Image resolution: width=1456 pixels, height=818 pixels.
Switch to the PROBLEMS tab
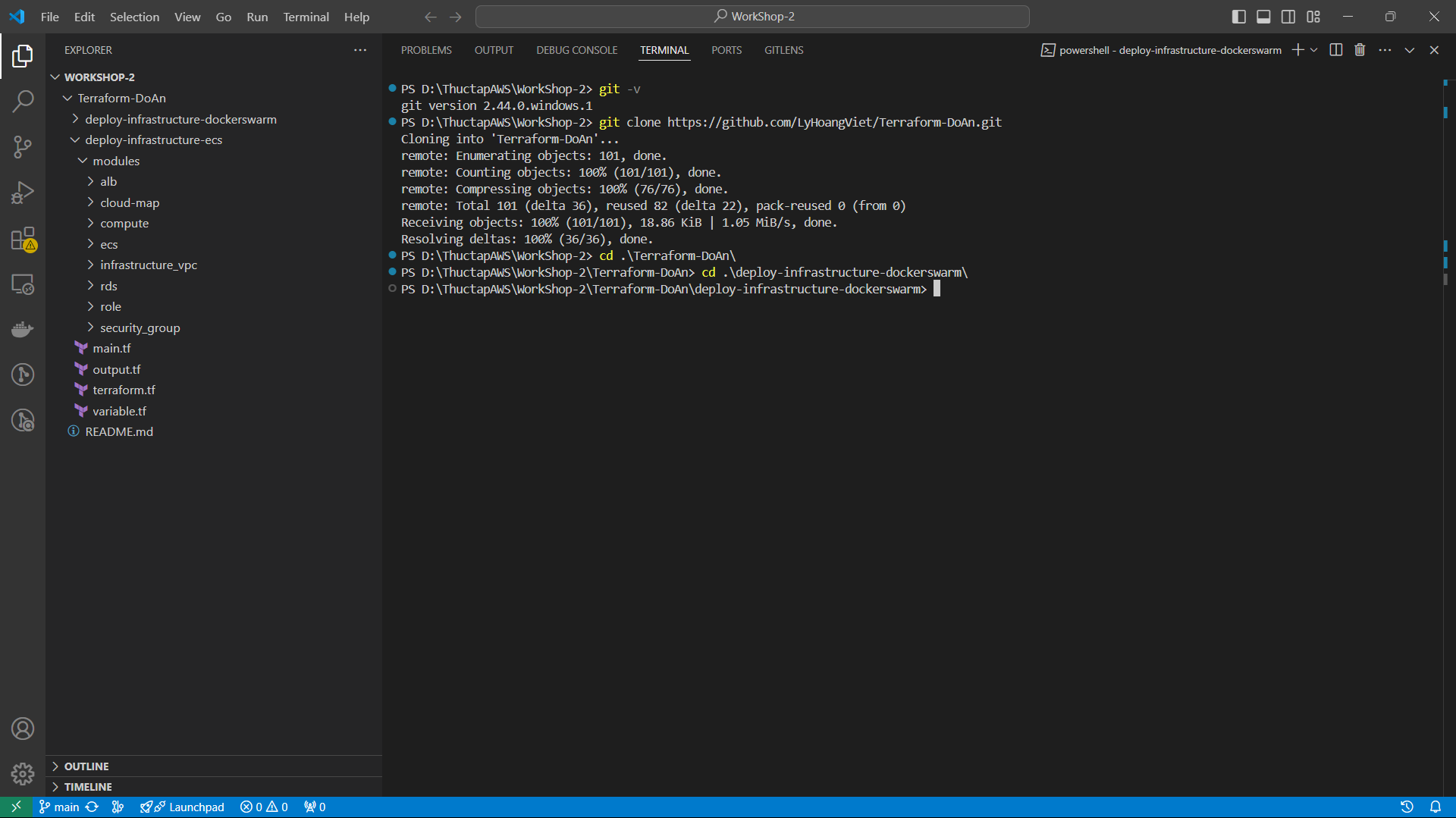coord(426,50)
